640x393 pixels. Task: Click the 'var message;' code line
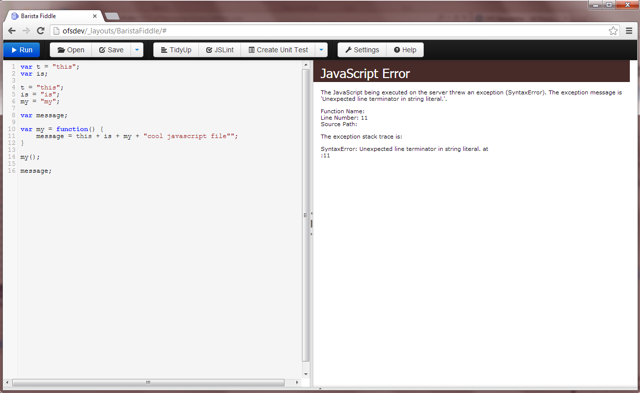tap(44, 115)
